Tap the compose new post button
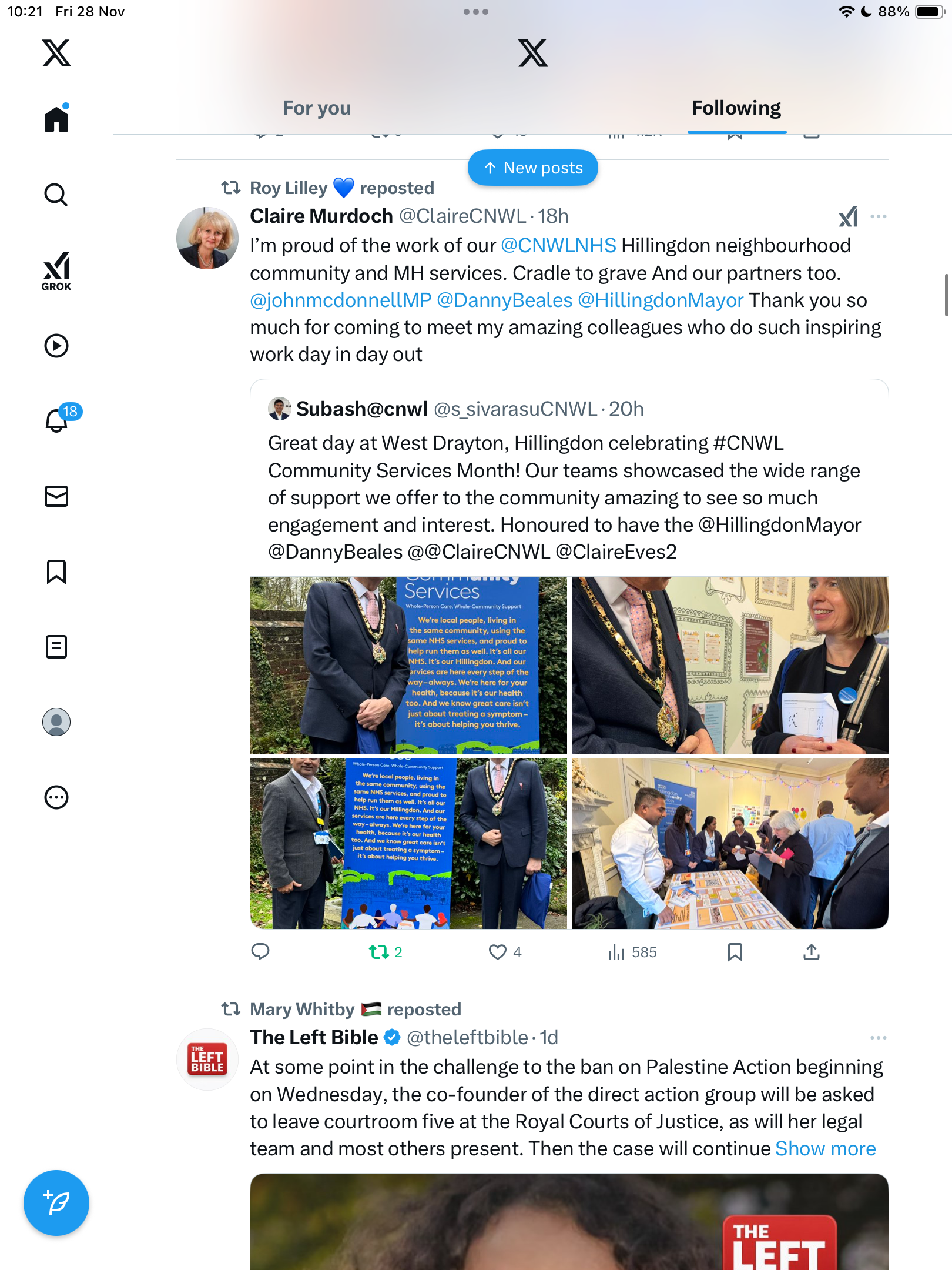 point(56,1203)
